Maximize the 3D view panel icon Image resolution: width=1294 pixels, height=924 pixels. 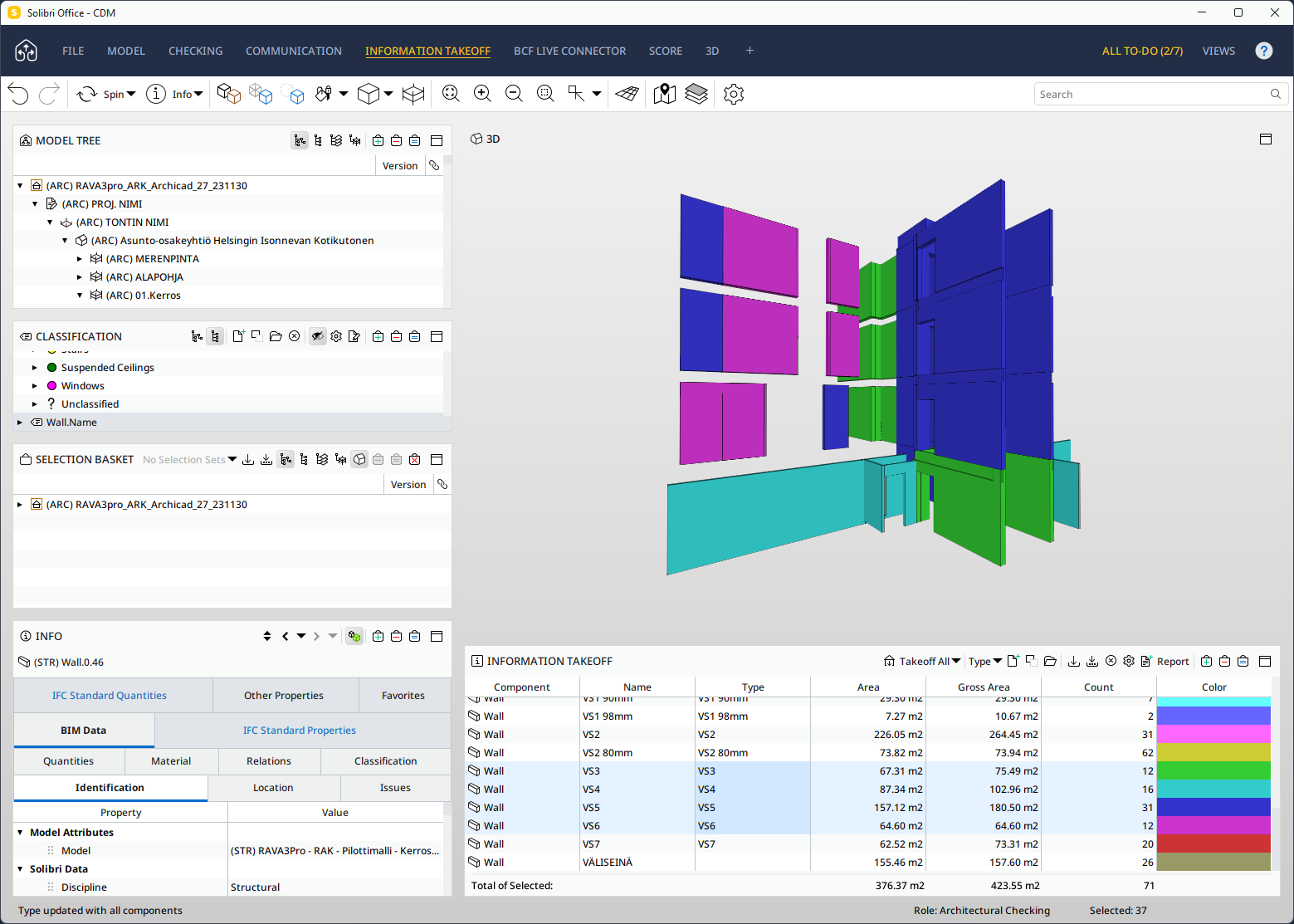(1266, 139)
